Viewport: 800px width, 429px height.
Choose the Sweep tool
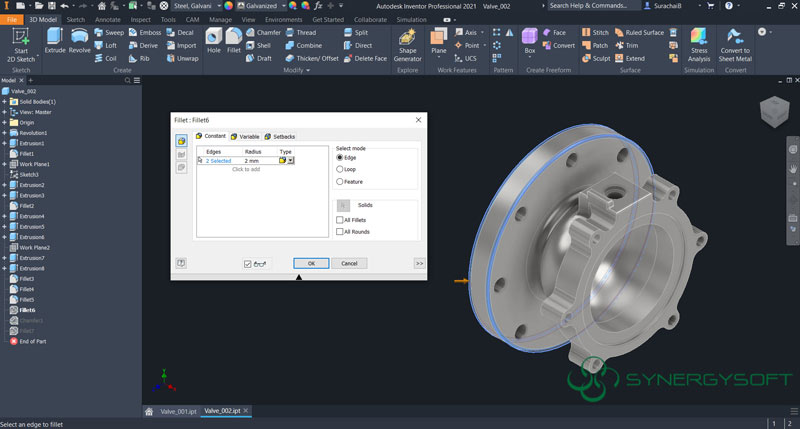(x=109, y=32)
